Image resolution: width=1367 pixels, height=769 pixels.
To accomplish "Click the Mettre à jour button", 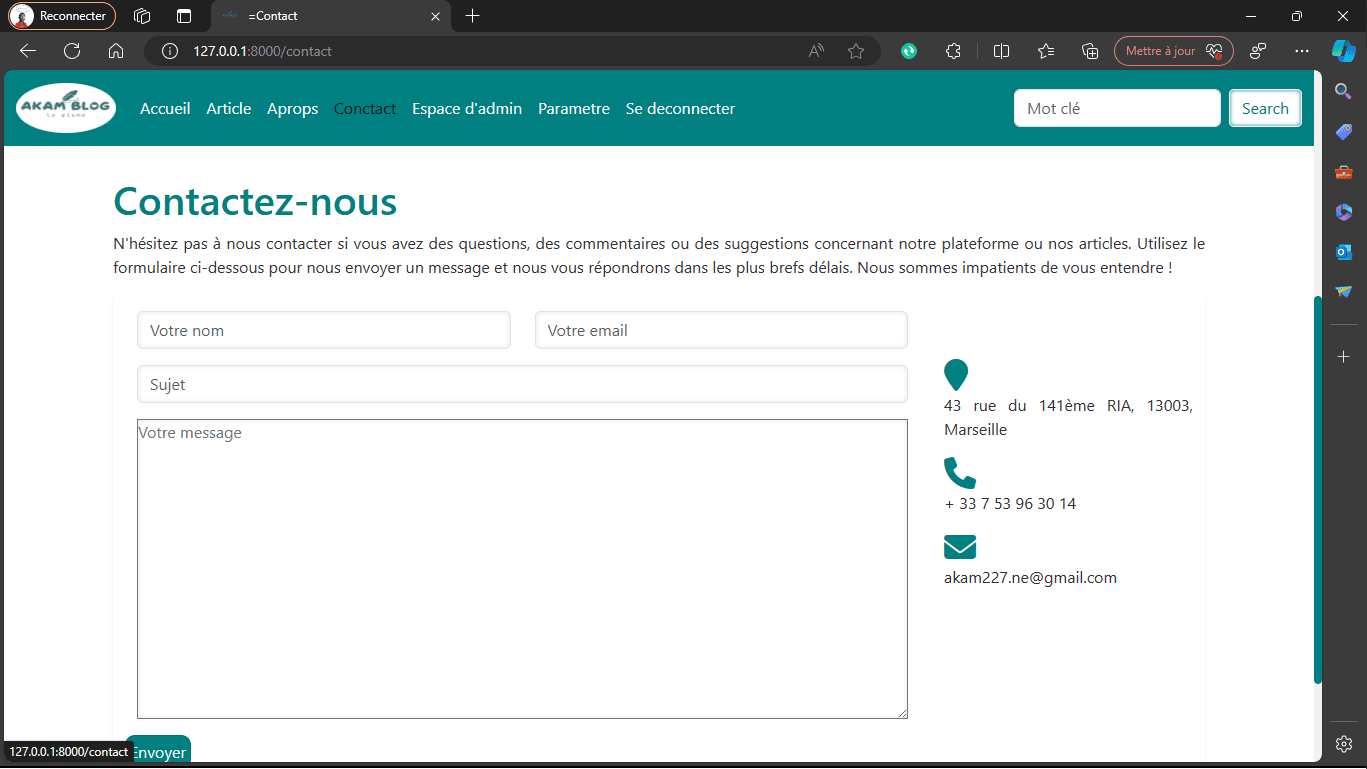I will click(1174, 51).
